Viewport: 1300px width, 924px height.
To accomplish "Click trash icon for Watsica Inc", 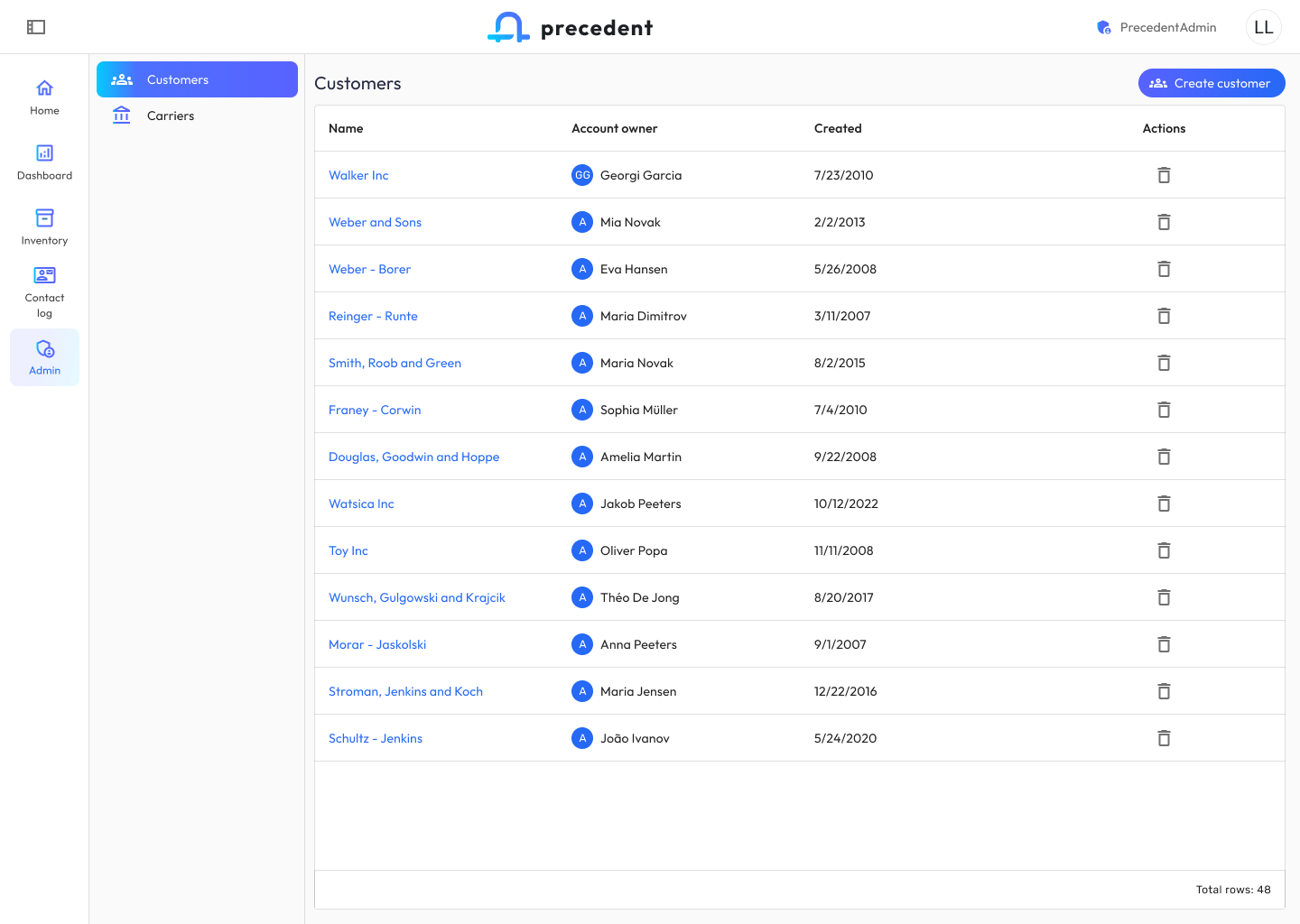I will 1164,504.
